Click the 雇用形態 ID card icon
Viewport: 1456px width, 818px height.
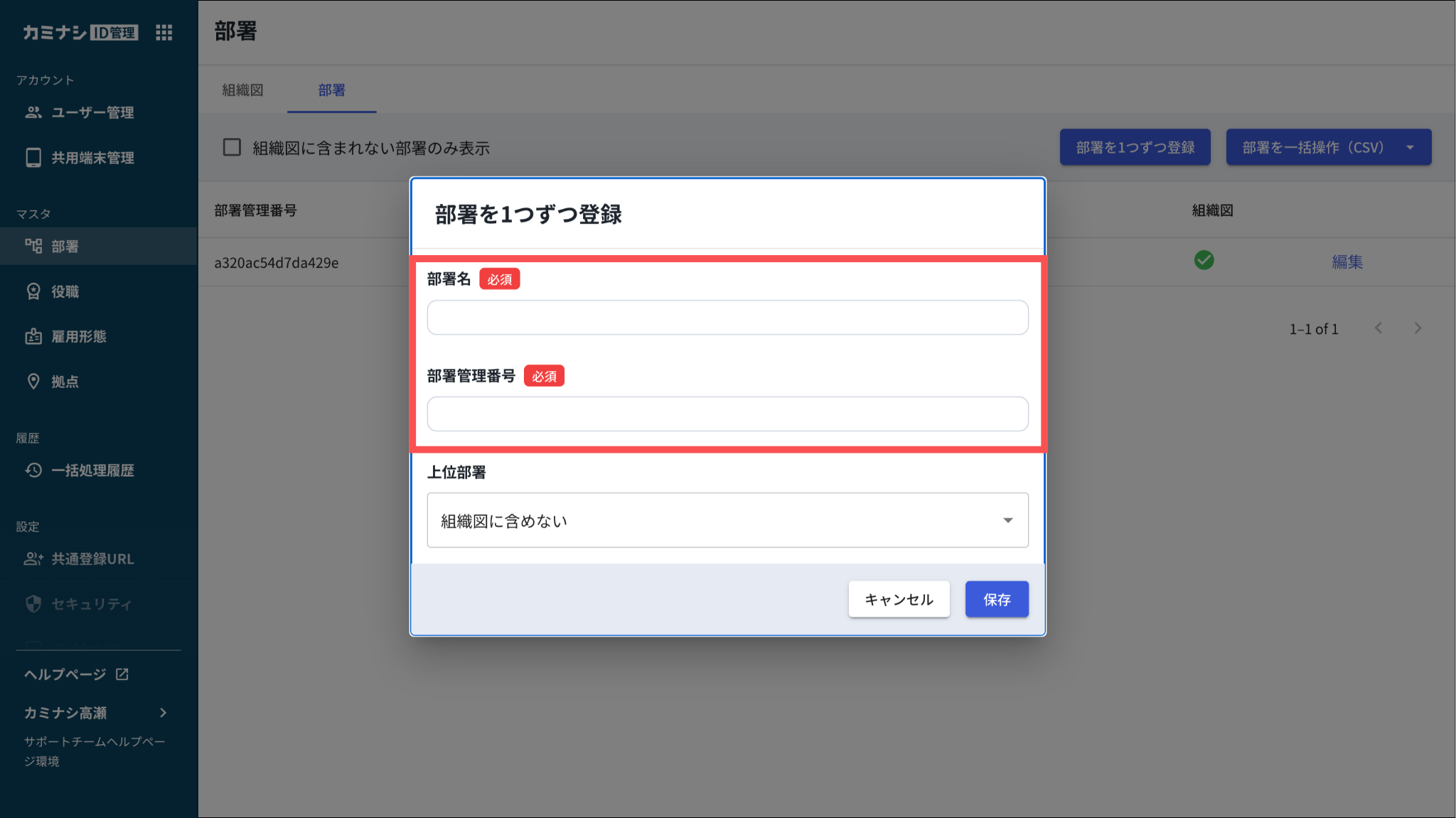[x=33, y=337]
